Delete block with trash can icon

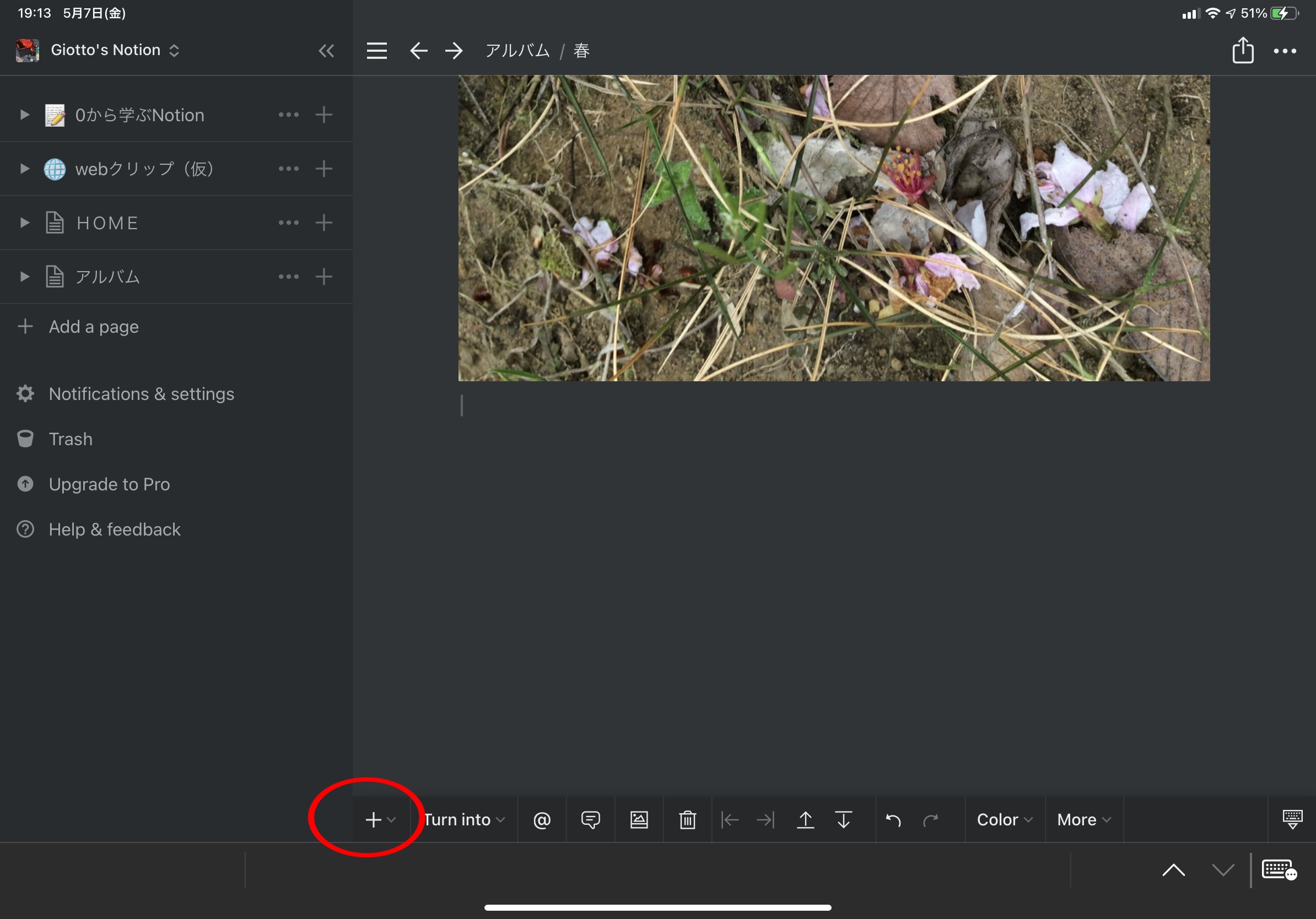click(x=688, y=820)
